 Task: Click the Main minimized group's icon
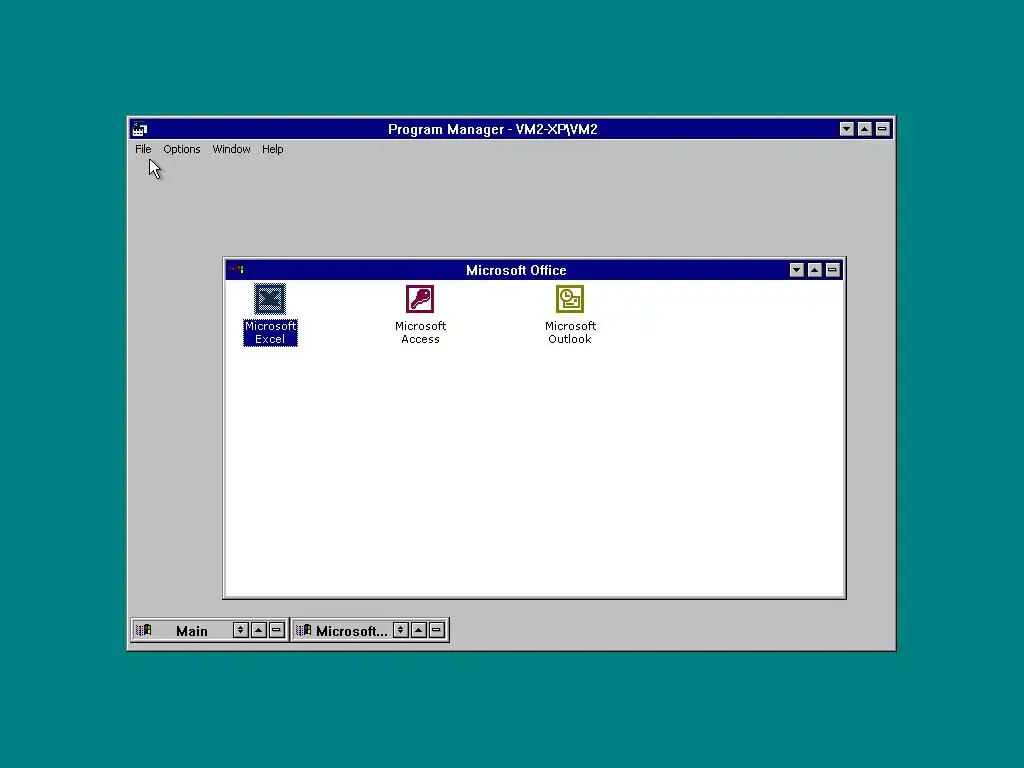[144, 630]
